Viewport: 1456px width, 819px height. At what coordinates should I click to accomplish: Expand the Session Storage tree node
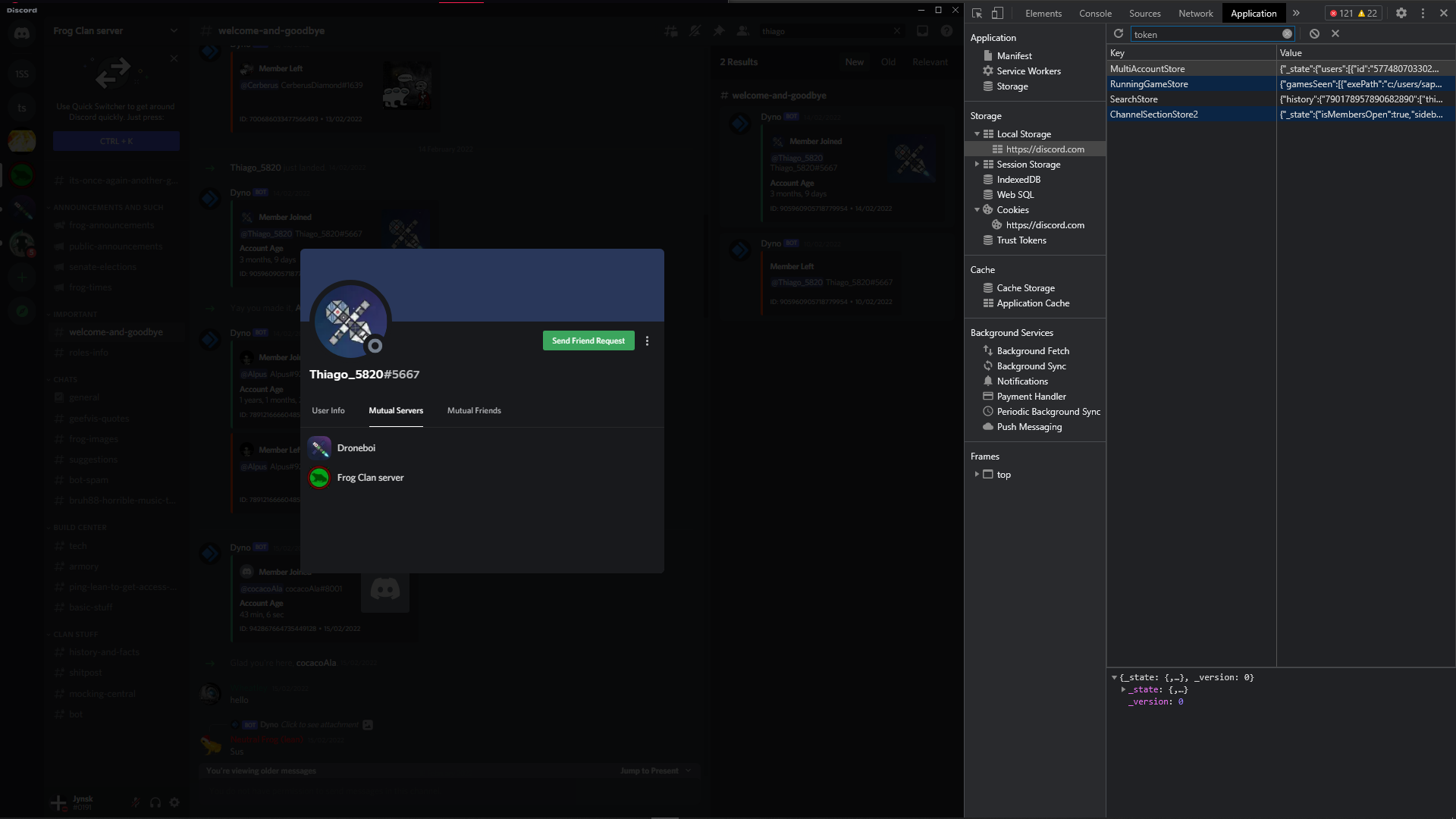point(977,165)
